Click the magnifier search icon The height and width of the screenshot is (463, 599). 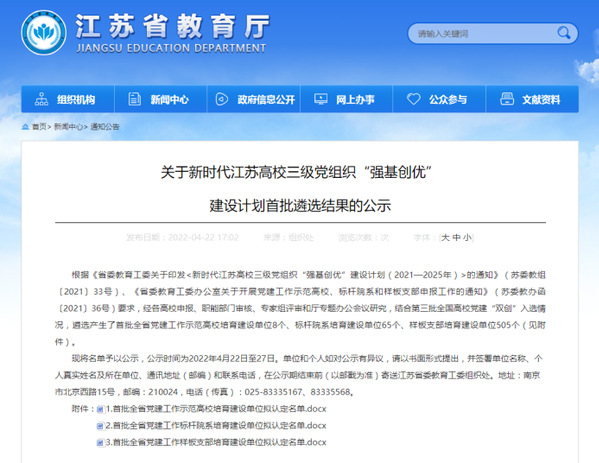click(563, 33)
